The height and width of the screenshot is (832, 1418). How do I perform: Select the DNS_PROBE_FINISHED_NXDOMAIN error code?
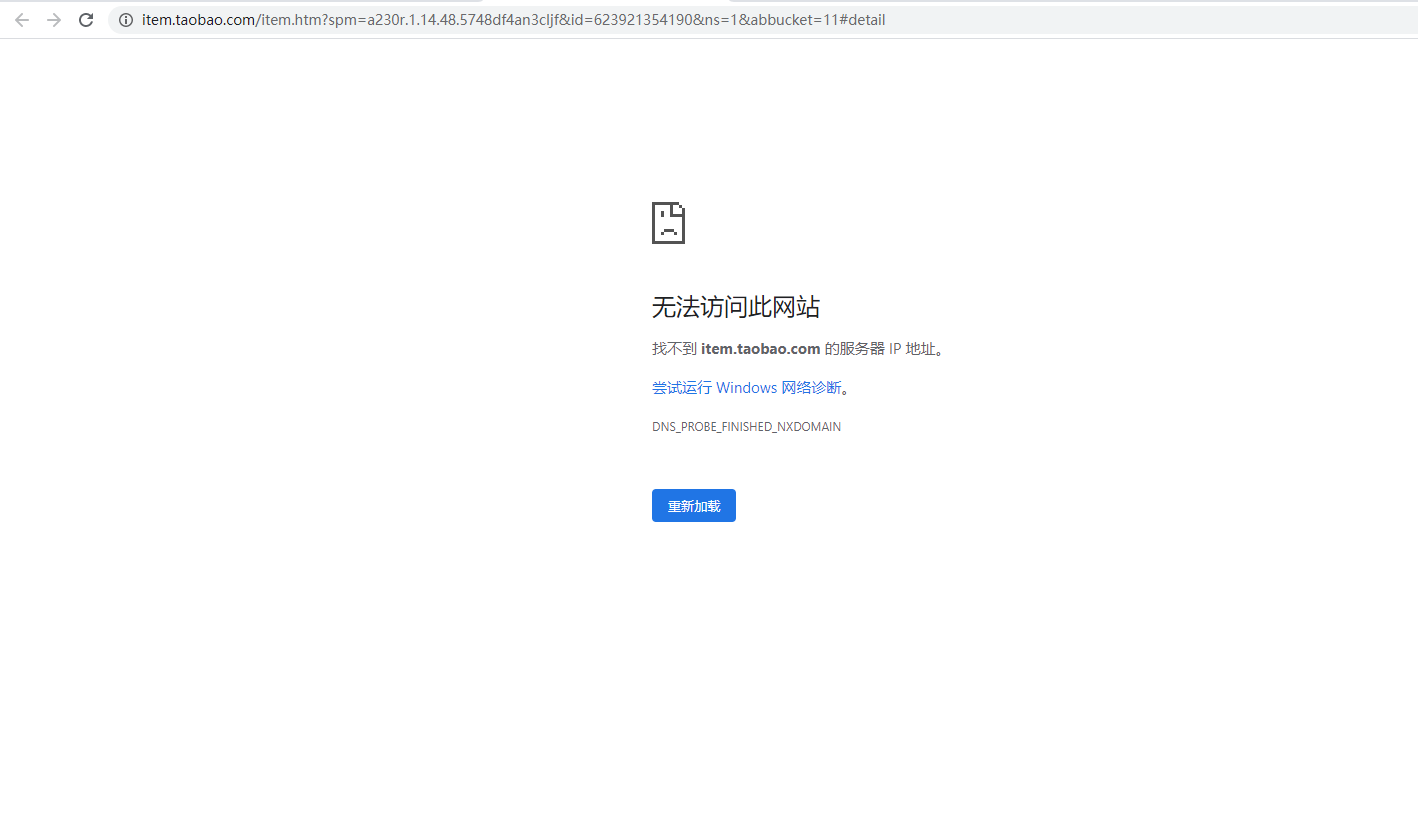point(746,427)
